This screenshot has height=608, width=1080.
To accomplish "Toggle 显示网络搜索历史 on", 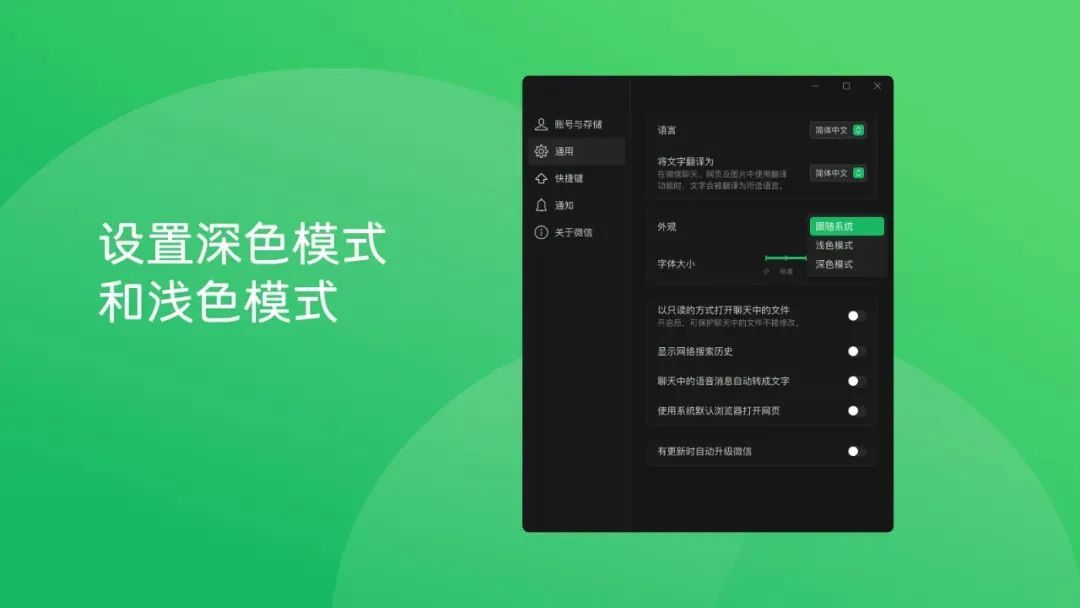I will pos(853,351).
